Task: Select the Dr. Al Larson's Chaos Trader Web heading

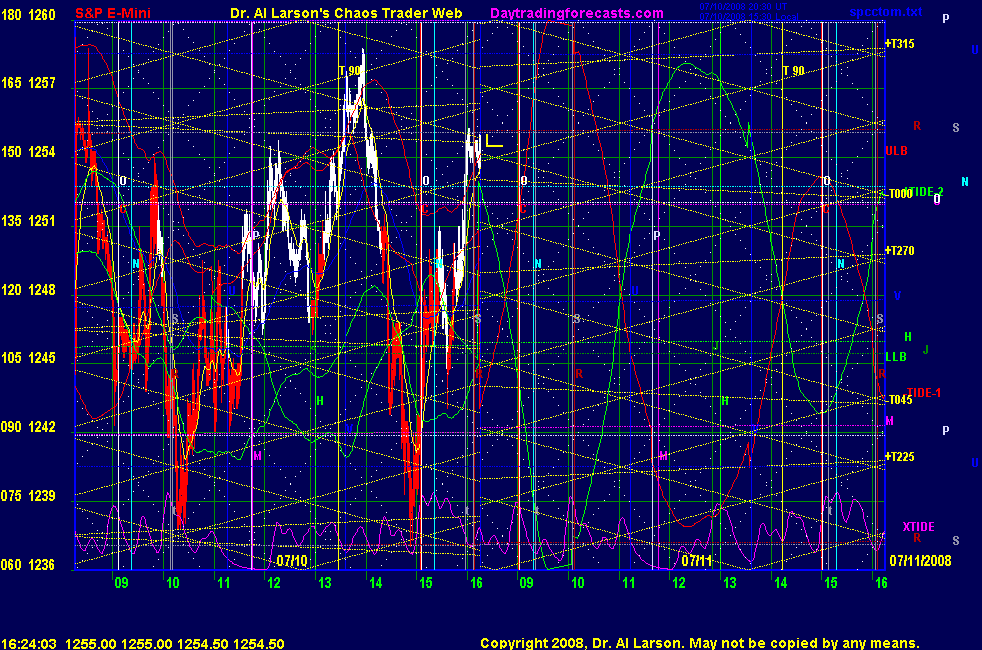Action: [x=346, y=13]
